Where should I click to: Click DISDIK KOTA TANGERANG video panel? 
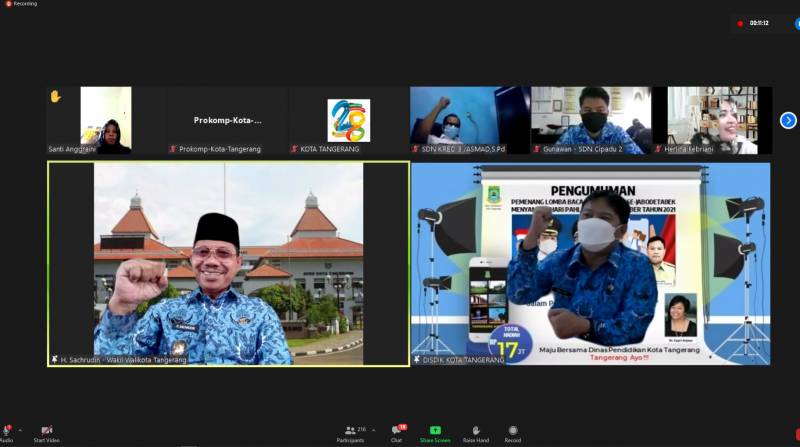pyautogui.click(x=590, y=263)
